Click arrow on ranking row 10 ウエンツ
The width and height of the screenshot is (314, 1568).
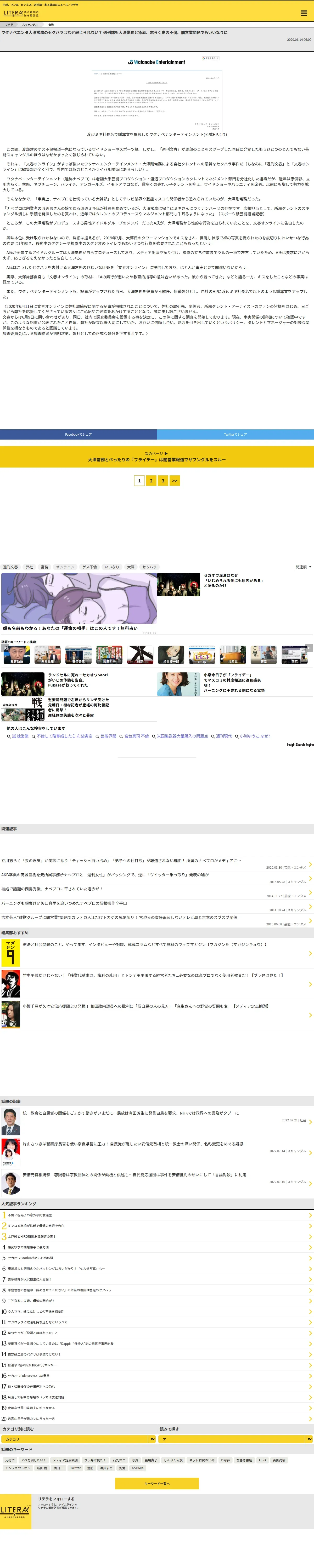pyautogui.click(x=310, y=1311)
